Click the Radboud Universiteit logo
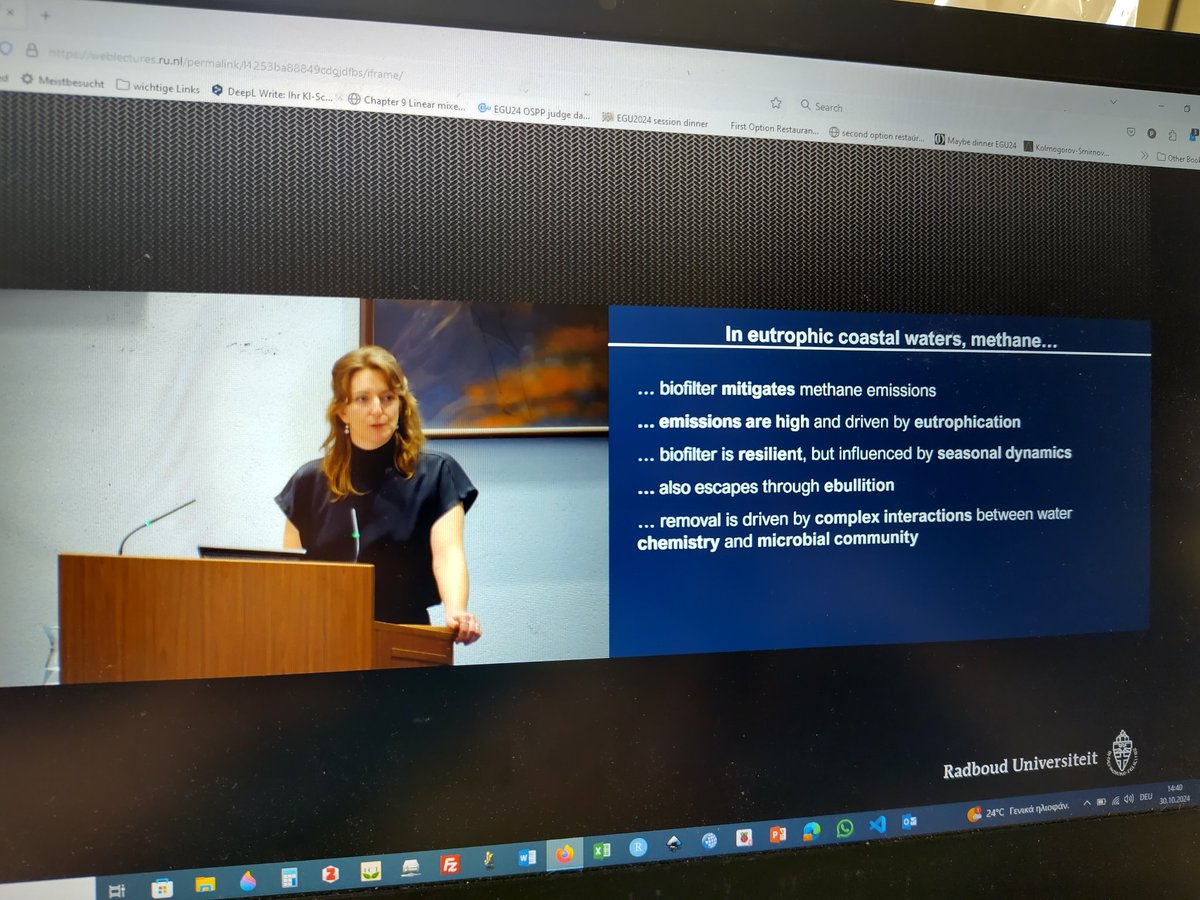 click(1040, 757)
